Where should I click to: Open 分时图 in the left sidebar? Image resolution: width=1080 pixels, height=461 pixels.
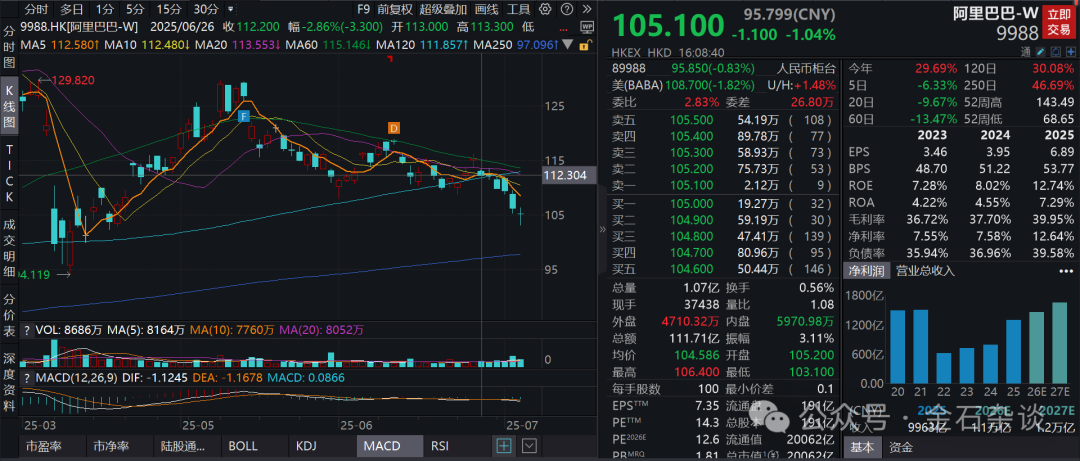(x=9, y=47)
